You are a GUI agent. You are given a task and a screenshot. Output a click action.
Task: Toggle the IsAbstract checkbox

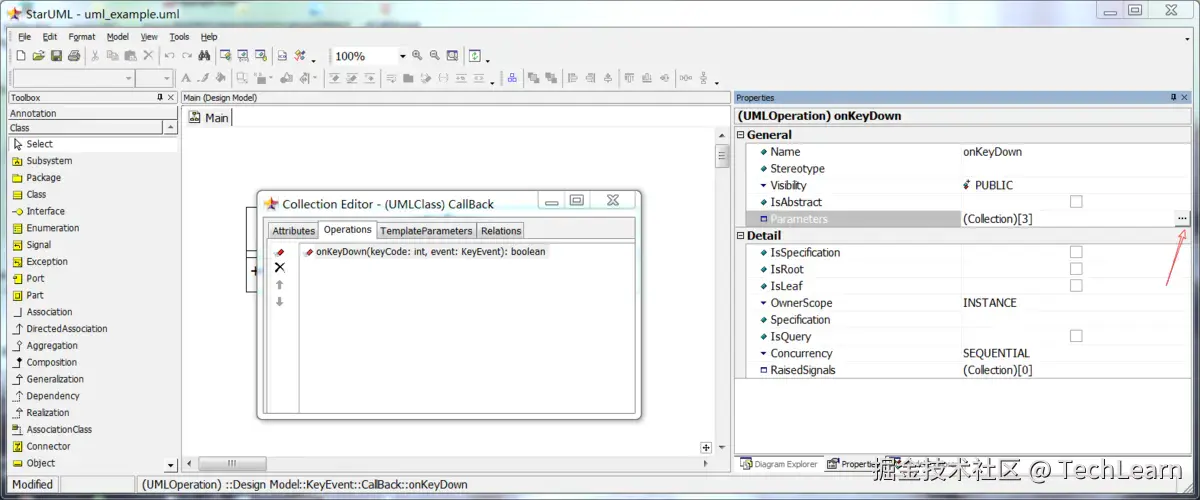[1076, 202]
